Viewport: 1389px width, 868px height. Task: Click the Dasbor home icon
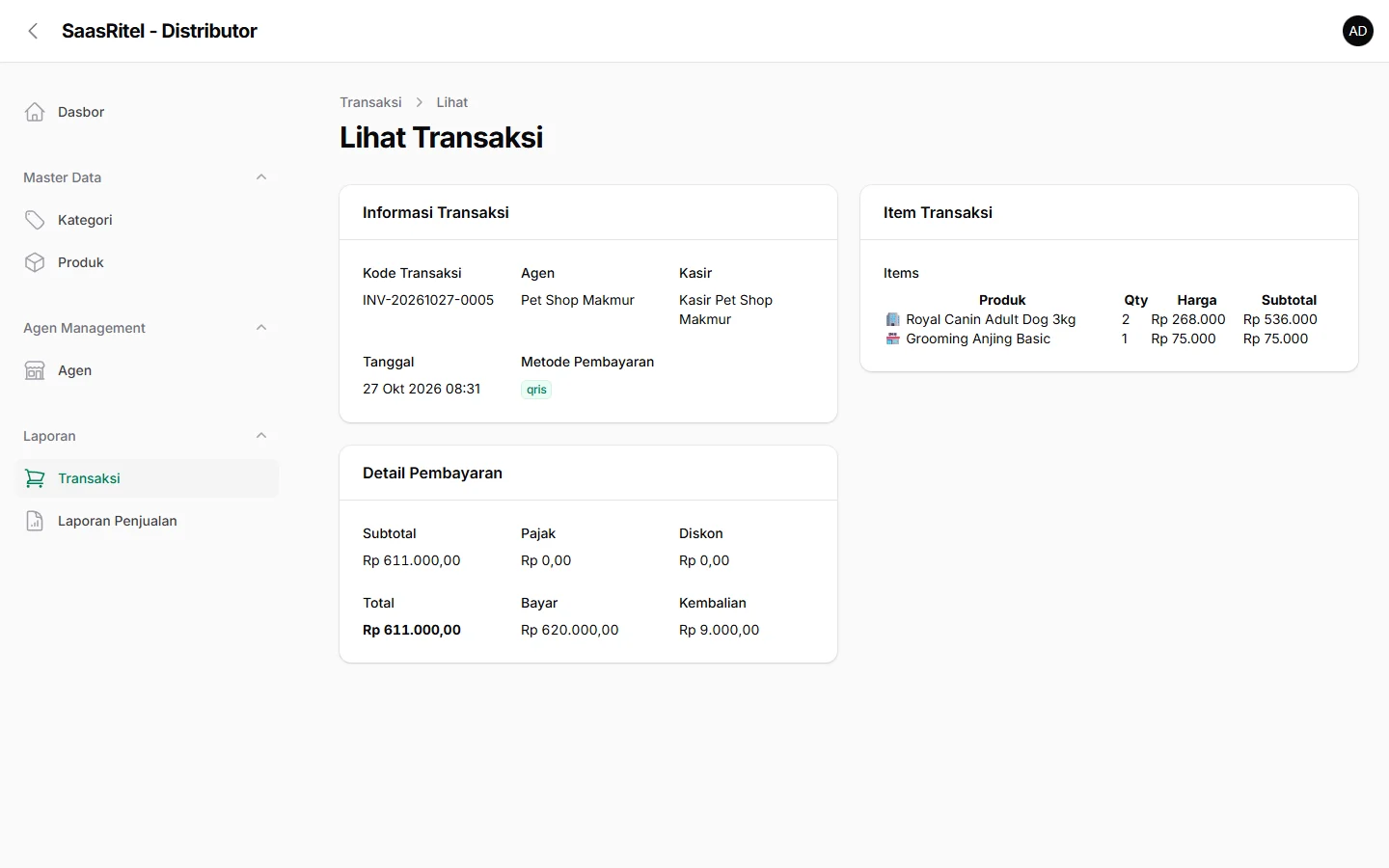pos(35,112)
